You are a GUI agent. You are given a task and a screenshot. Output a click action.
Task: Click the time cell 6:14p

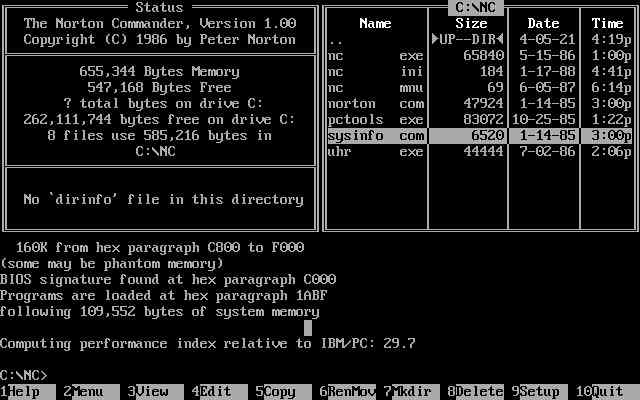[x=612, y=87]
